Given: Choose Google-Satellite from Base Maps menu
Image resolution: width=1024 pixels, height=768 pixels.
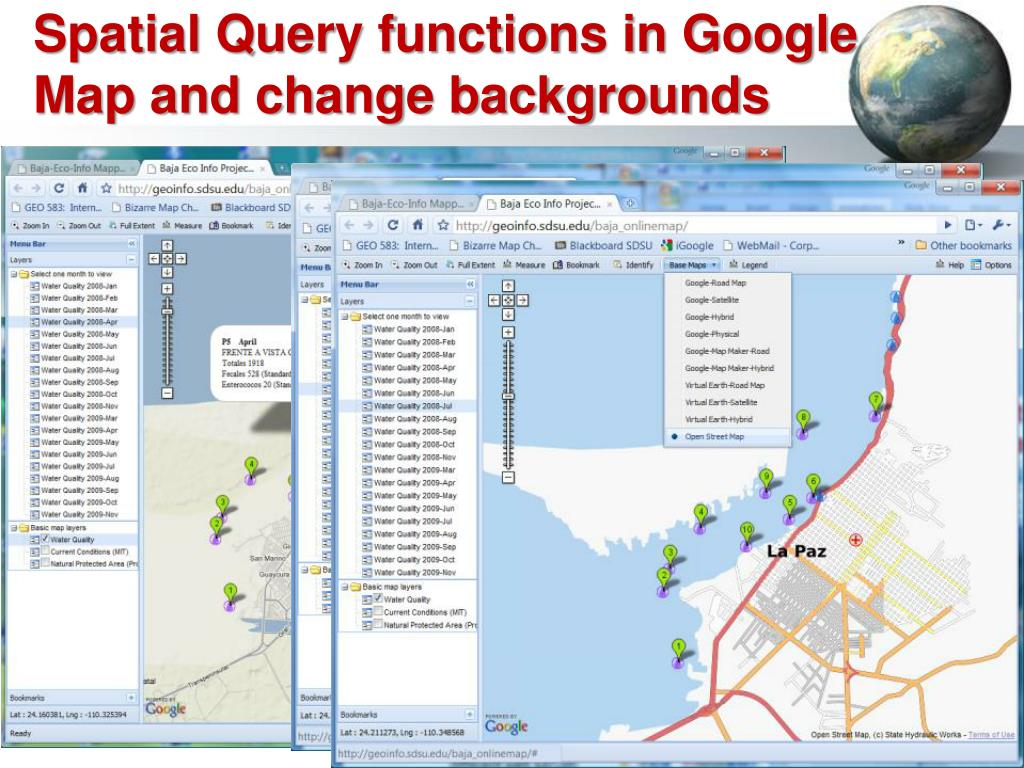Looking at the screenshot, I should point(711,300).
